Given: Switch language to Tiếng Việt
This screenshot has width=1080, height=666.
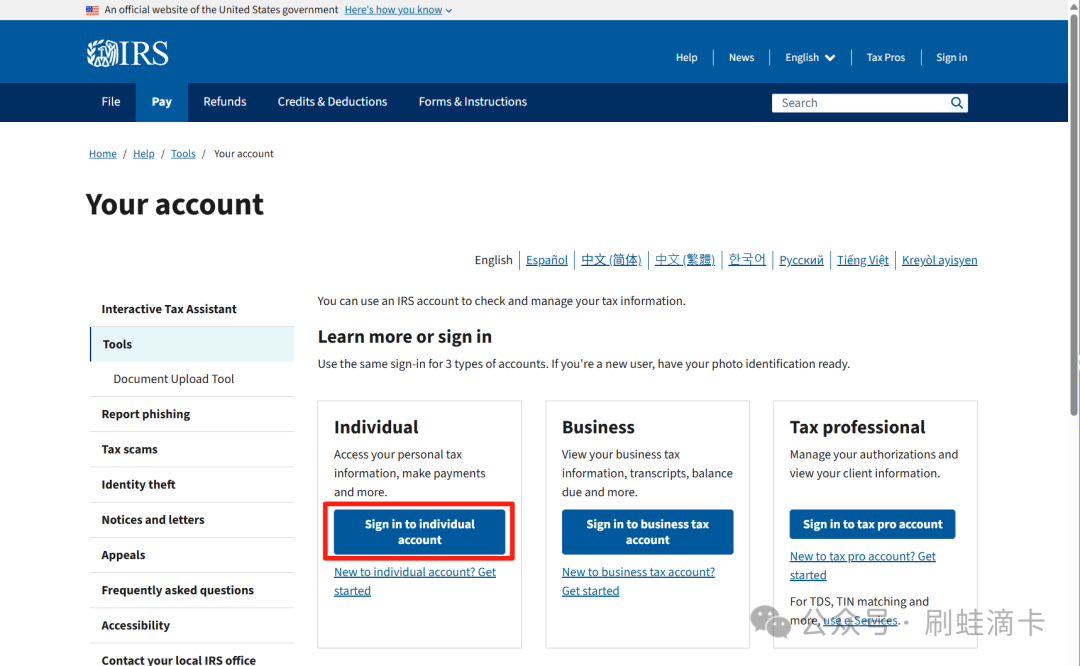Looking at the screenshot, I should point(862,260).
